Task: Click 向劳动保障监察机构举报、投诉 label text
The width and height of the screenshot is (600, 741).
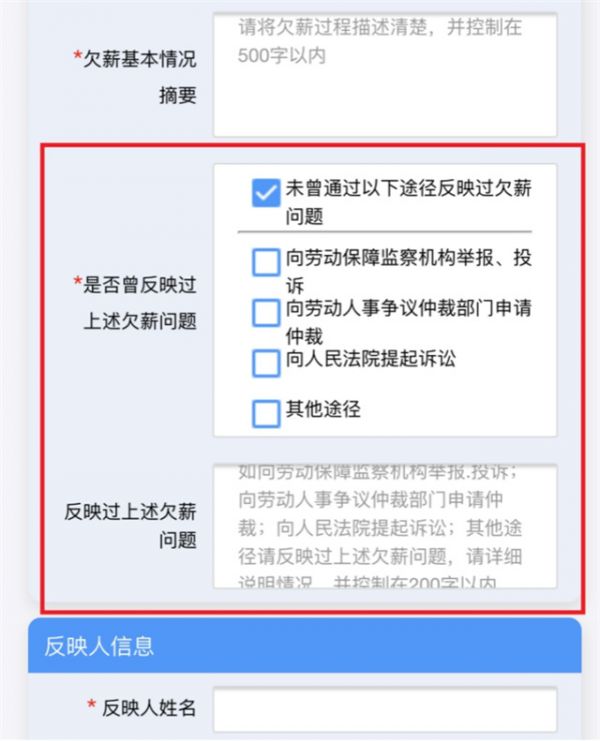Action: click(x=409, y=272)
